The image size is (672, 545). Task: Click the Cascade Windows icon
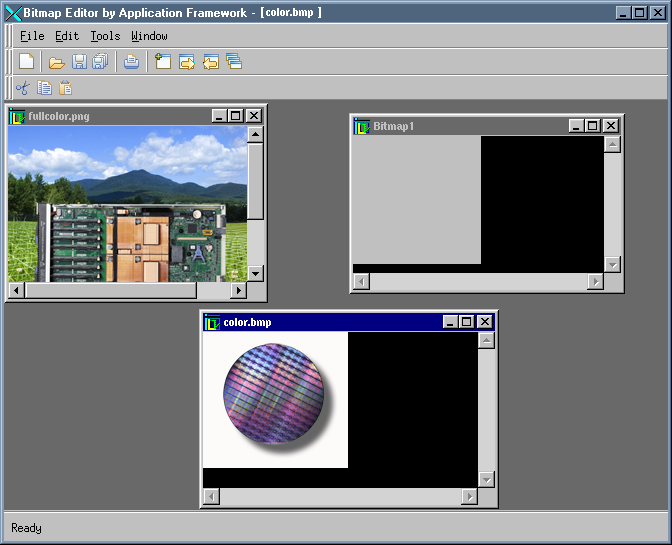coord(234,62)
